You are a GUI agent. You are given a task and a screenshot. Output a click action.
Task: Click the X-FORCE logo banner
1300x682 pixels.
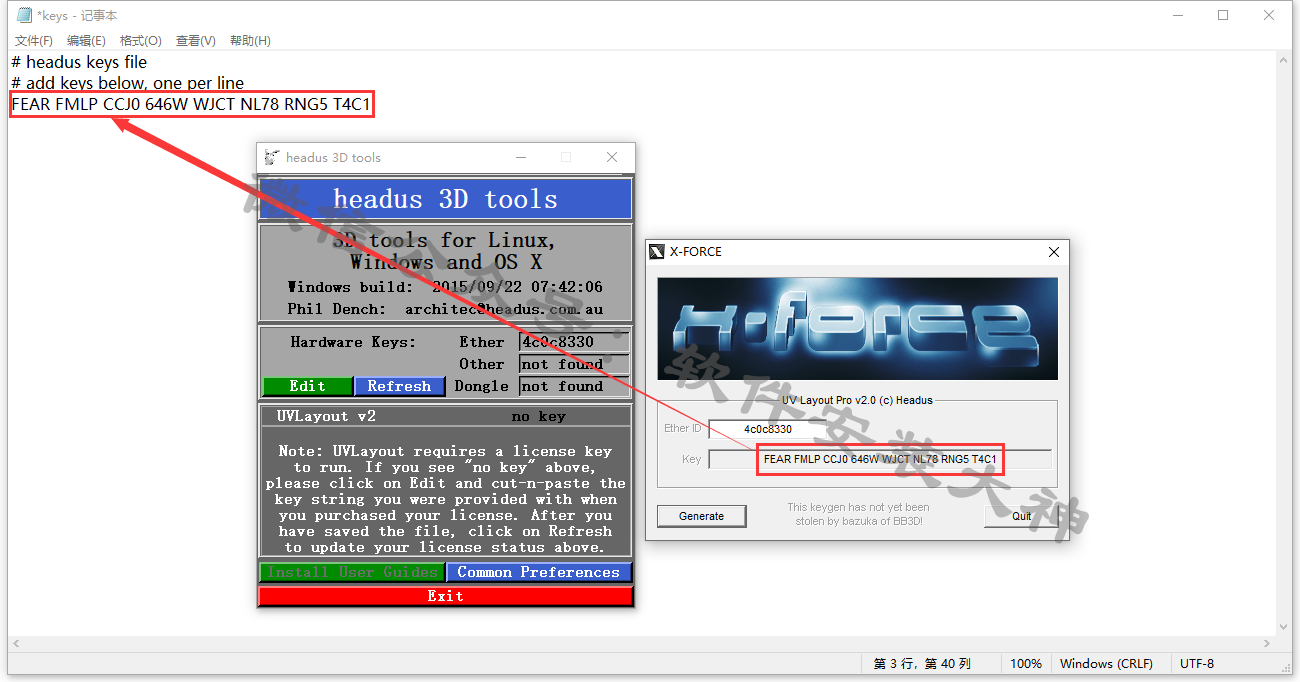click(x=857, y=328)
